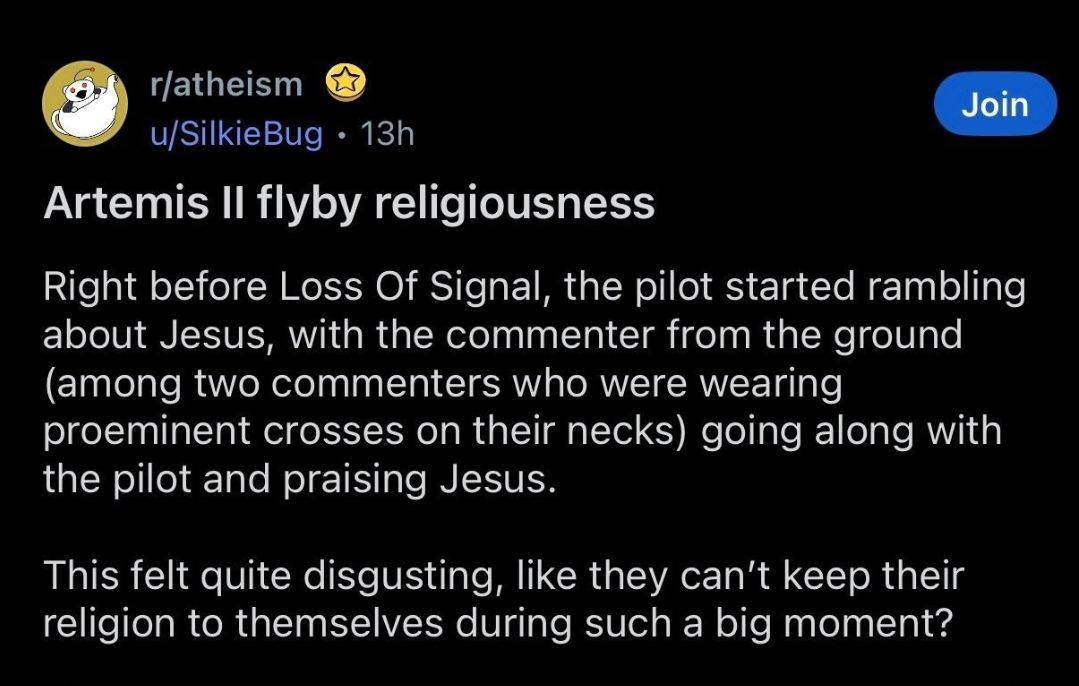Click the word "Artemis" in the title
The height and width of the screenshot is (686, 1079).
click(x=112, y=204)
